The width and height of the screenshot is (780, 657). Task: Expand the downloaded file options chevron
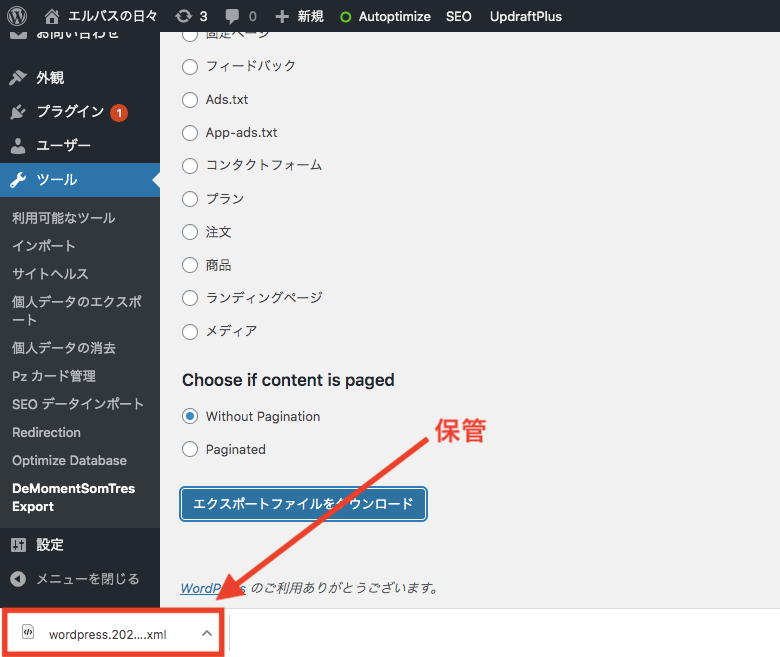pyautogui.click(x=206, y=633)
